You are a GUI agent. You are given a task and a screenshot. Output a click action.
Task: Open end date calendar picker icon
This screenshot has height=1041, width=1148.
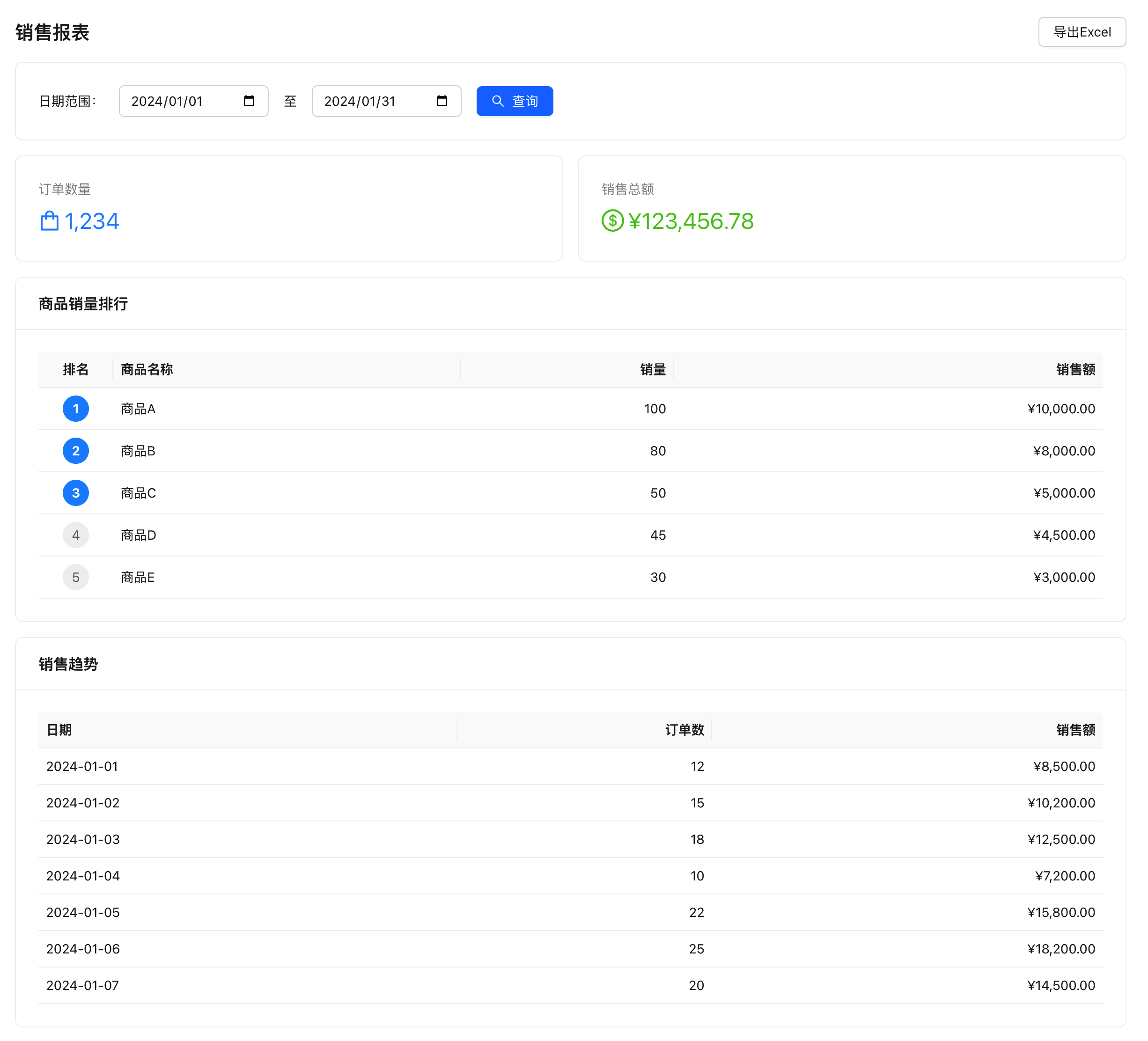pyautogui.click(x=442, y=101)
